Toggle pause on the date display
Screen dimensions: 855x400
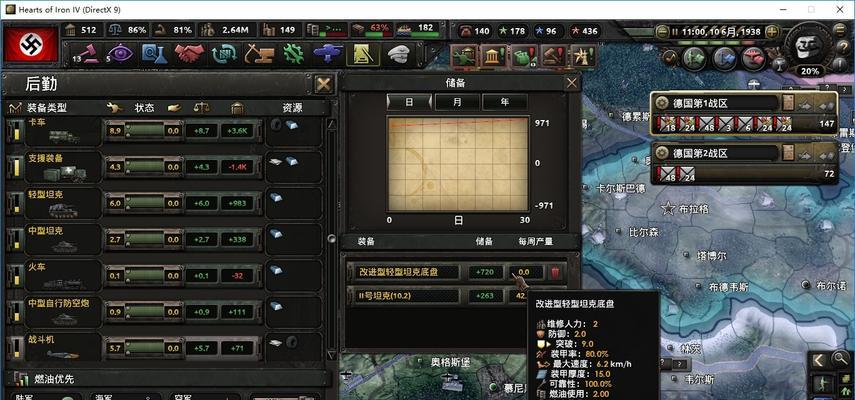click(716, 31)
